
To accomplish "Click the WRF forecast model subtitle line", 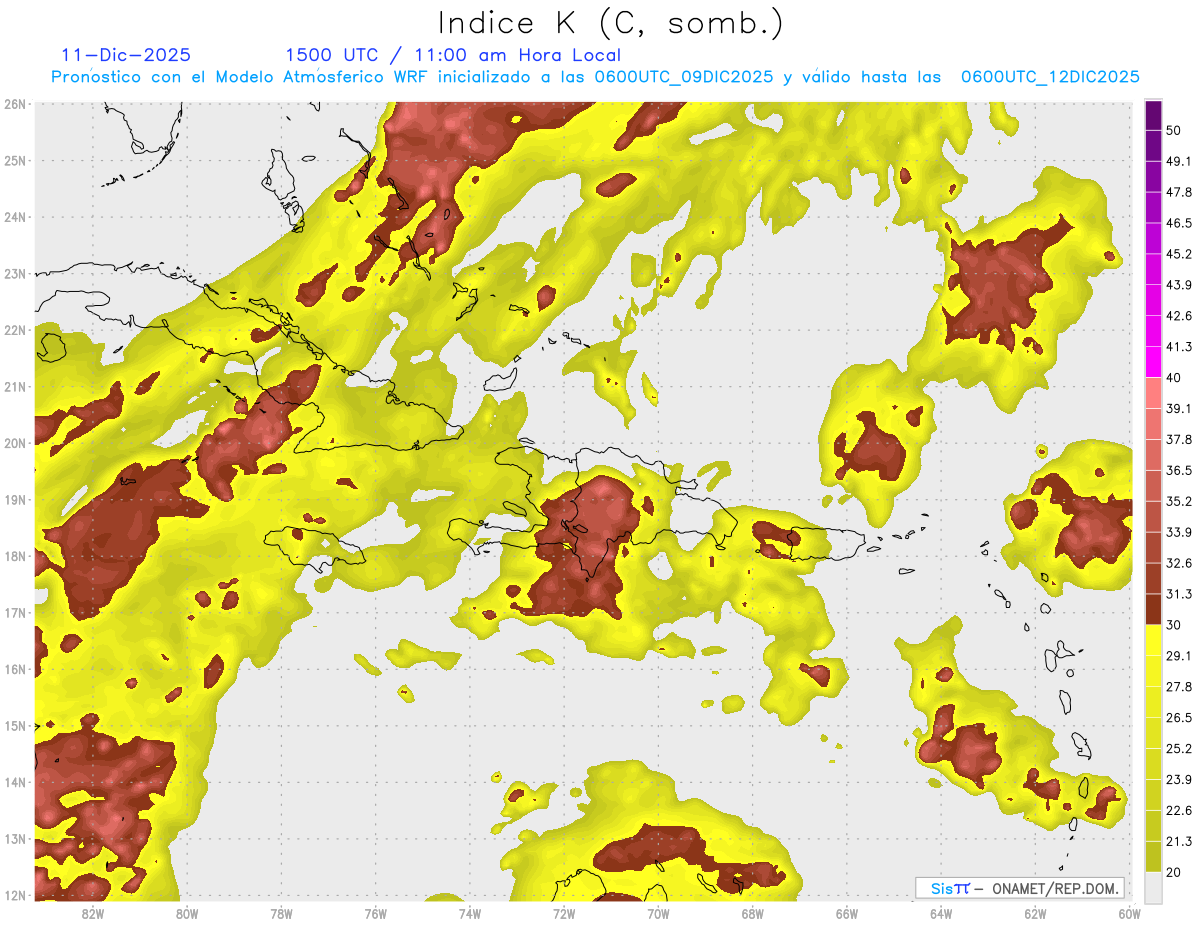I will pyautogui.click(x=595, y=77).
